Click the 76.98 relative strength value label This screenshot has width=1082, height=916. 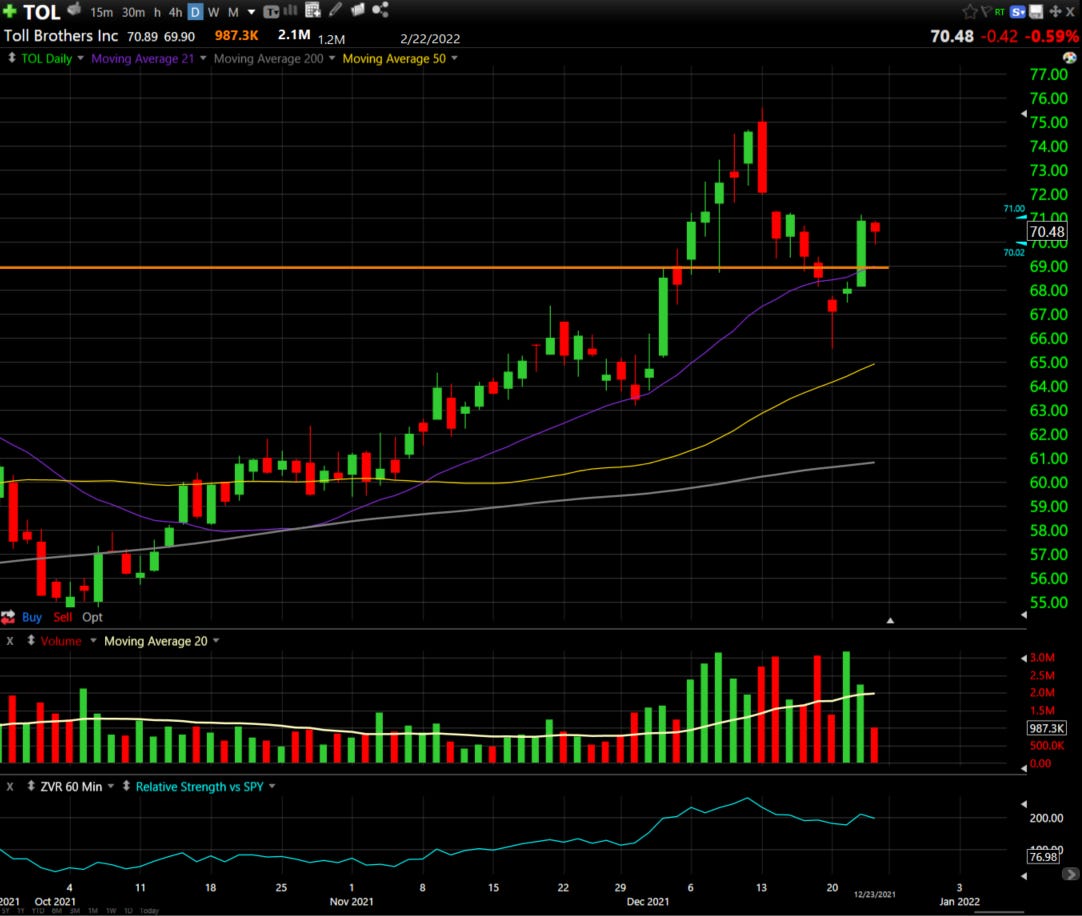(1043, 857)
